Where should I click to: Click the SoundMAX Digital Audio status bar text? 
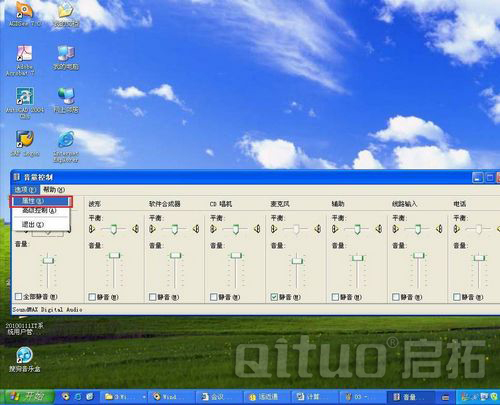[x=47, y=310]
